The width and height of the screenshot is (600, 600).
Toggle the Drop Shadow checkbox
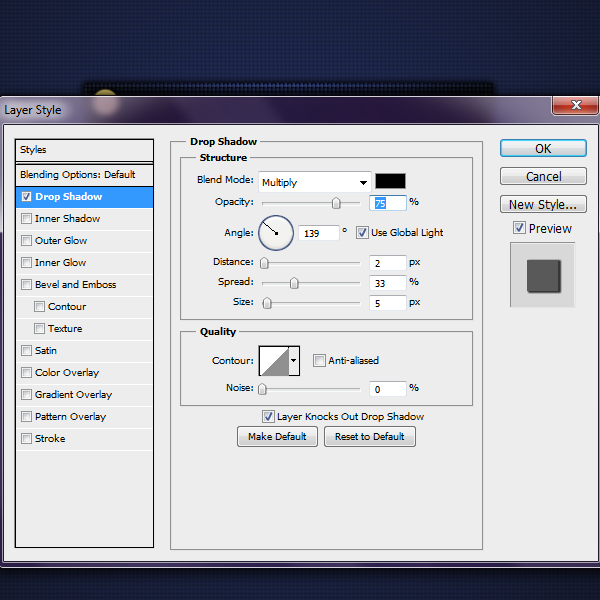(x=26, y=197)
